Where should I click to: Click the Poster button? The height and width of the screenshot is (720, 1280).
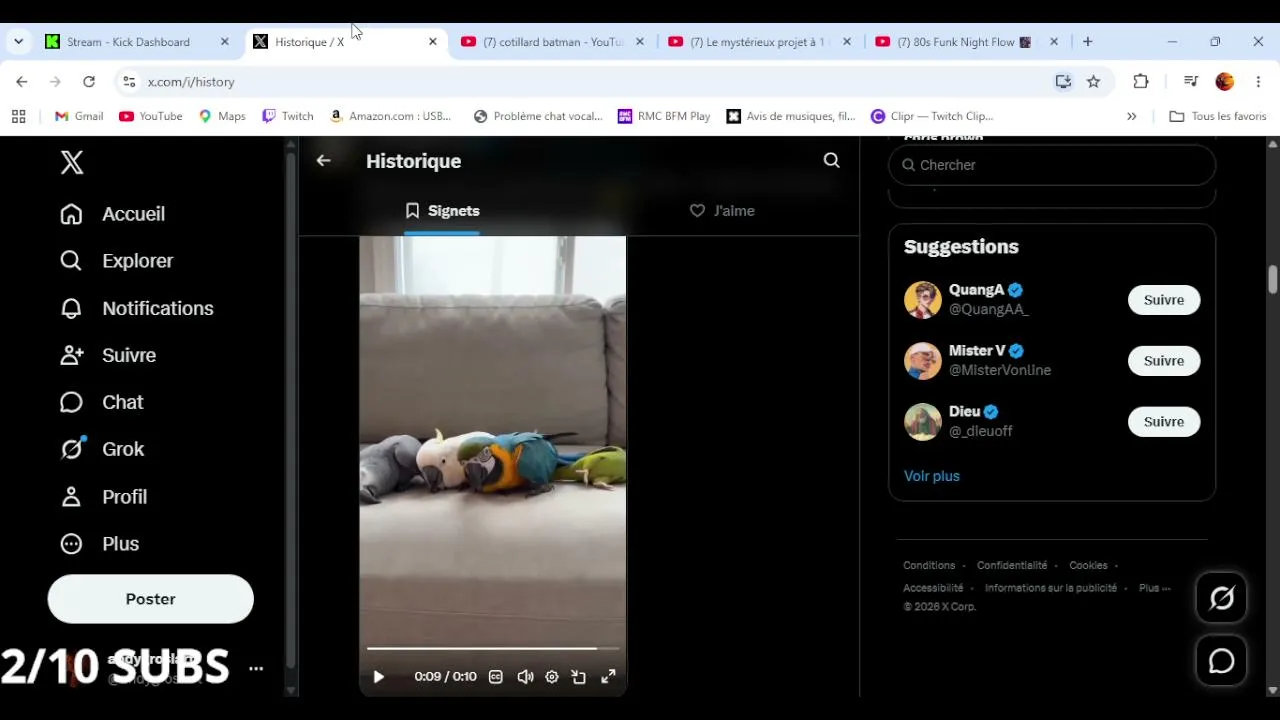151,599
